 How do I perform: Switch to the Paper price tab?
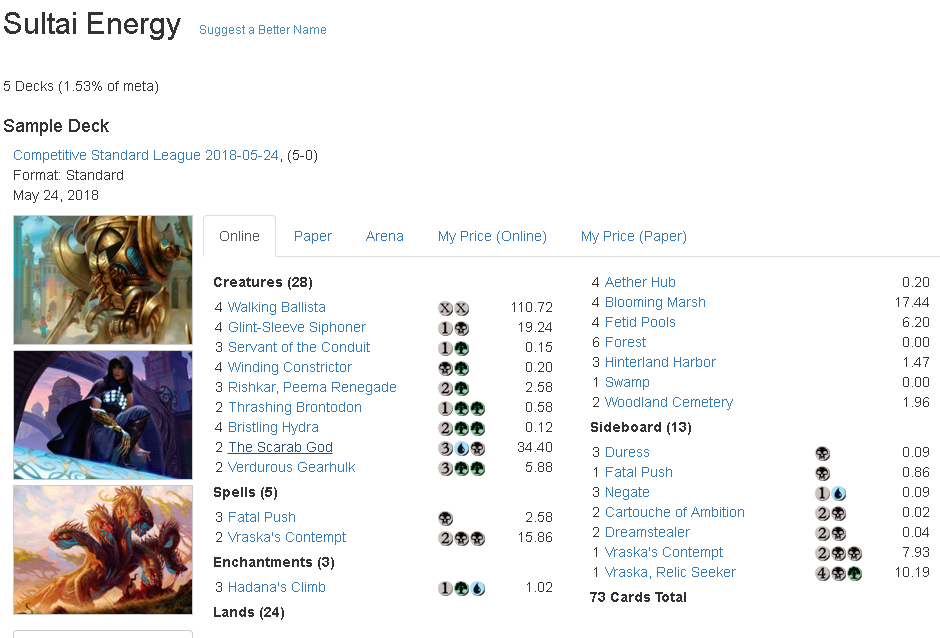tap(312, 236)
